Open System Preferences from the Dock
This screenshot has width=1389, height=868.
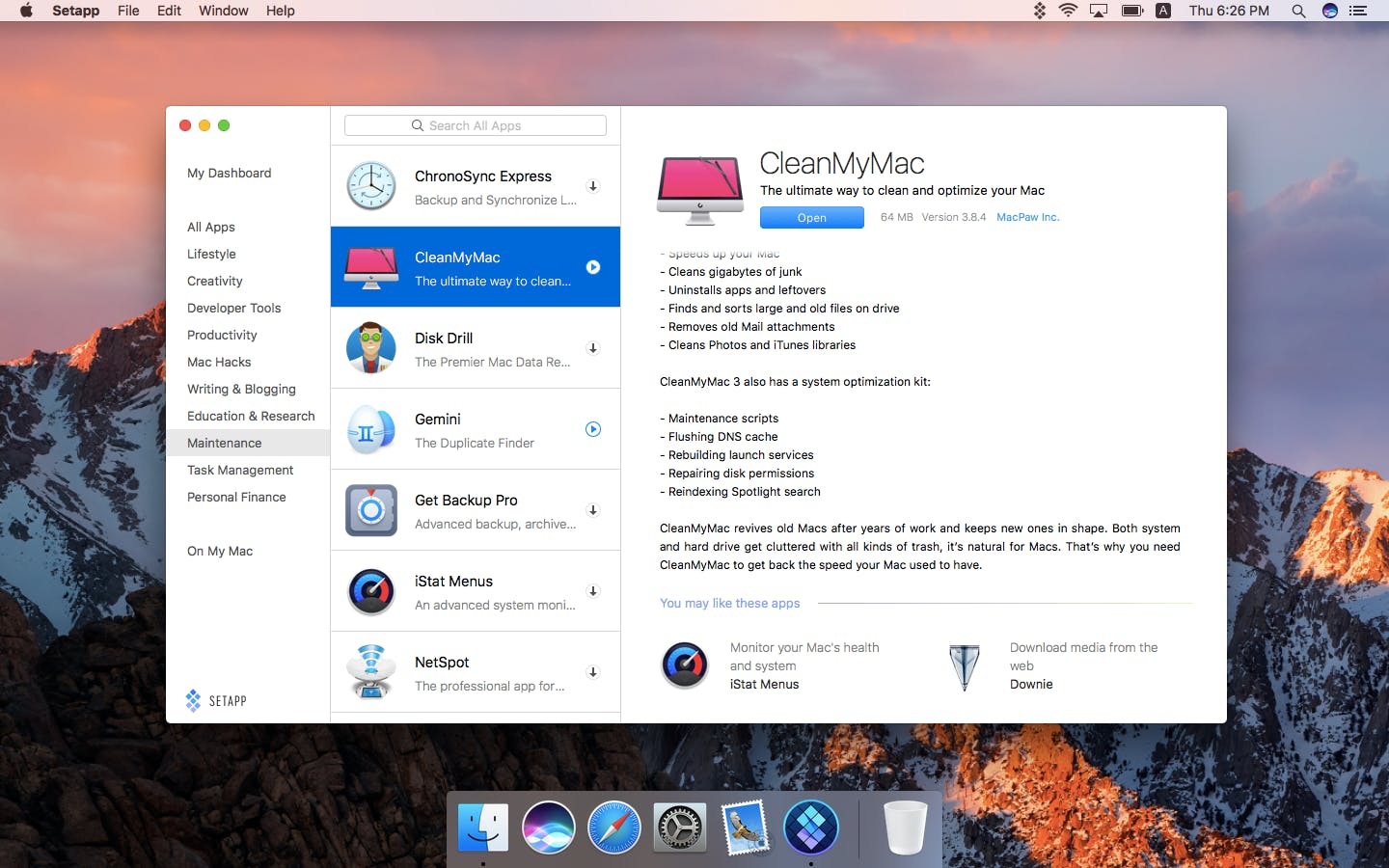679,827
